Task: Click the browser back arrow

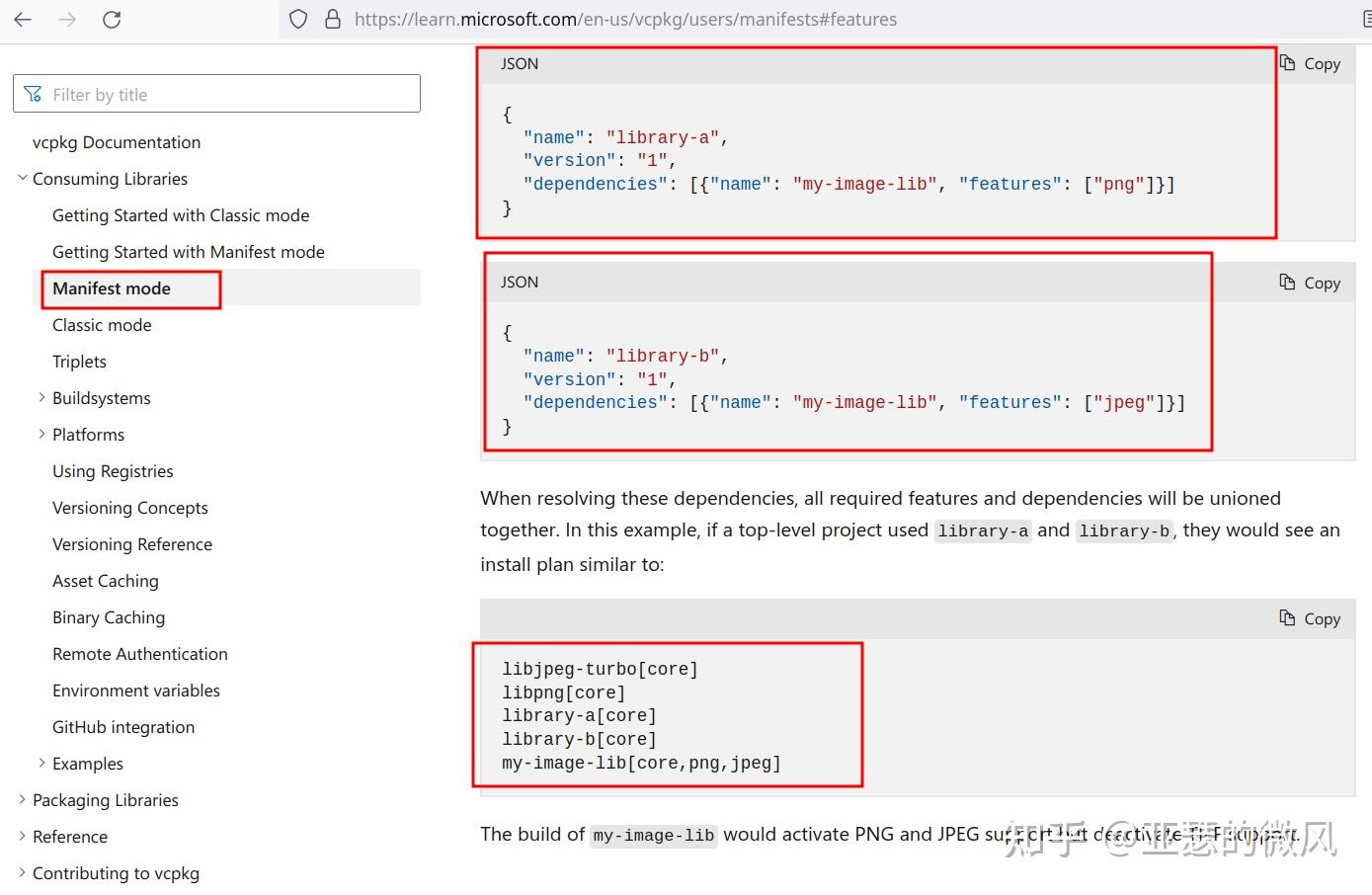Action: click(23, 19)
